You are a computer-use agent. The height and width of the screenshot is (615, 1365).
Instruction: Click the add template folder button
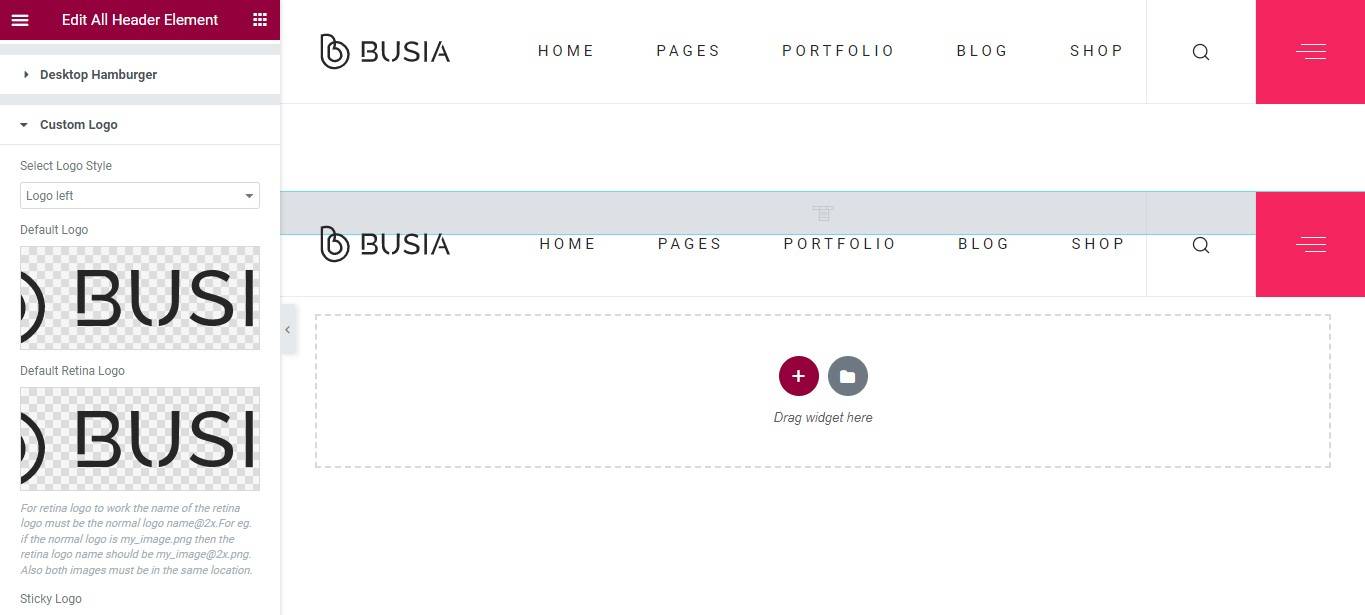pos(847,376)
